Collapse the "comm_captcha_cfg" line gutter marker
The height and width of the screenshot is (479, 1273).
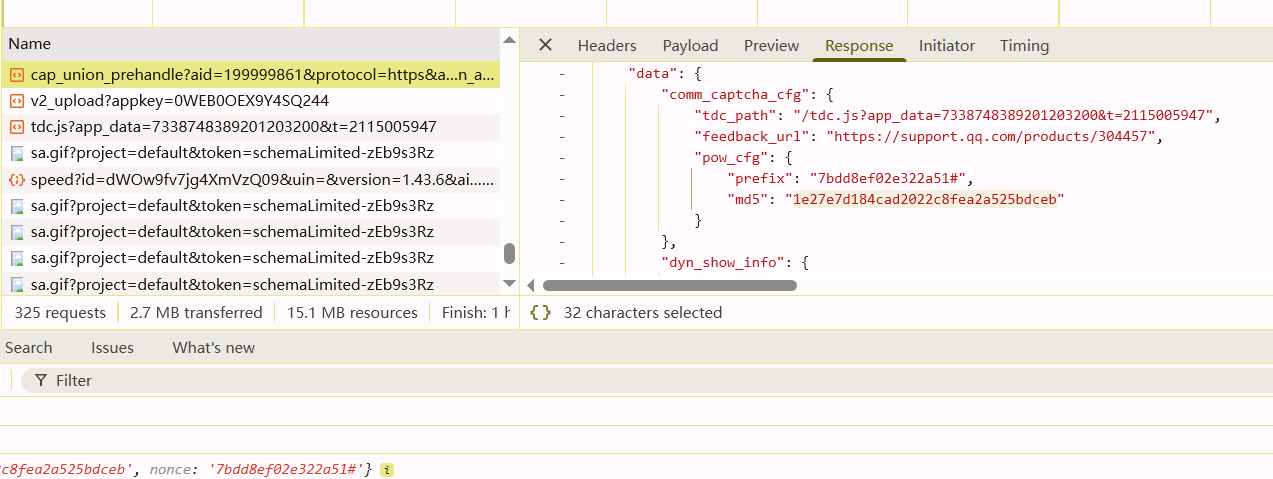[x=562, y=95]
